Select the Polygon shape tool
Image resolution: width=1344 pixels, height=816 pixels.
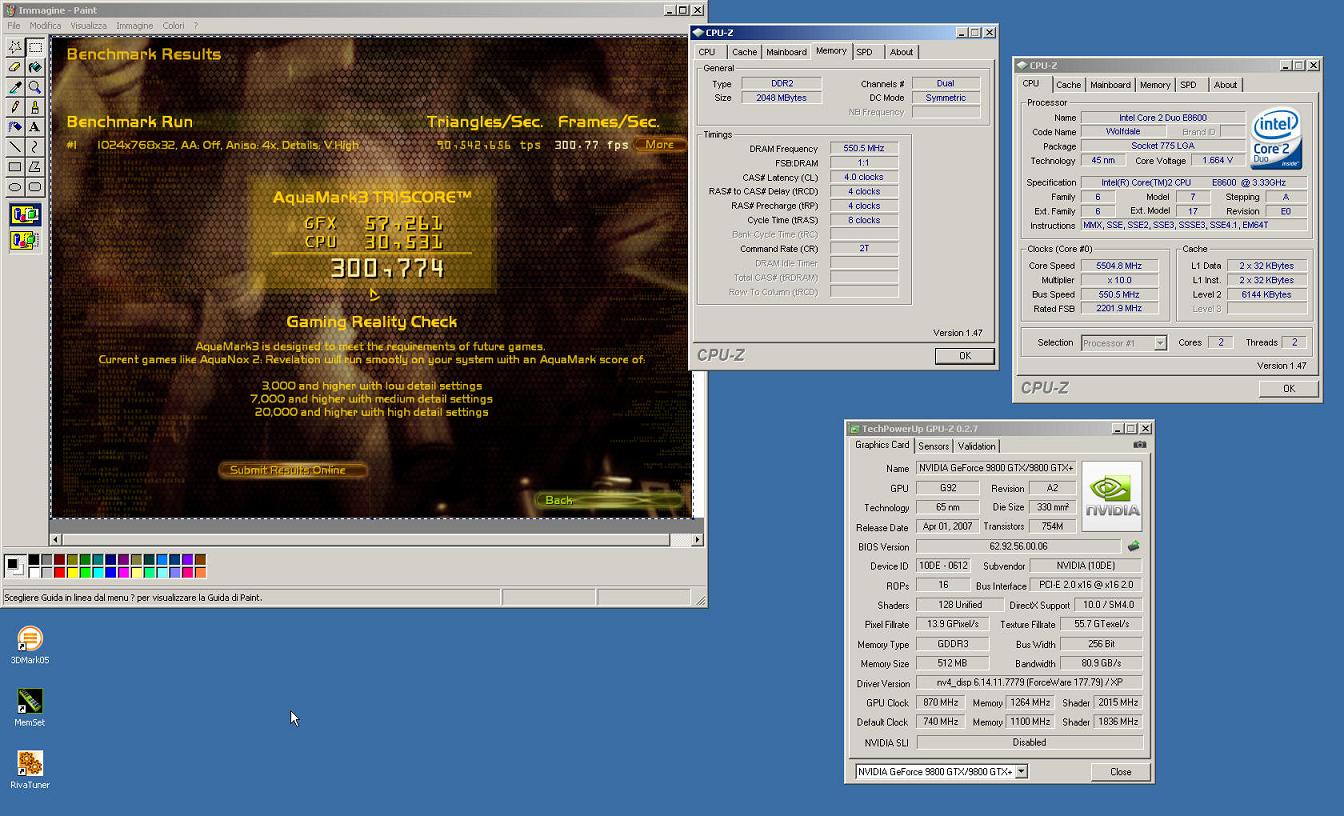[x=35, y=167]
